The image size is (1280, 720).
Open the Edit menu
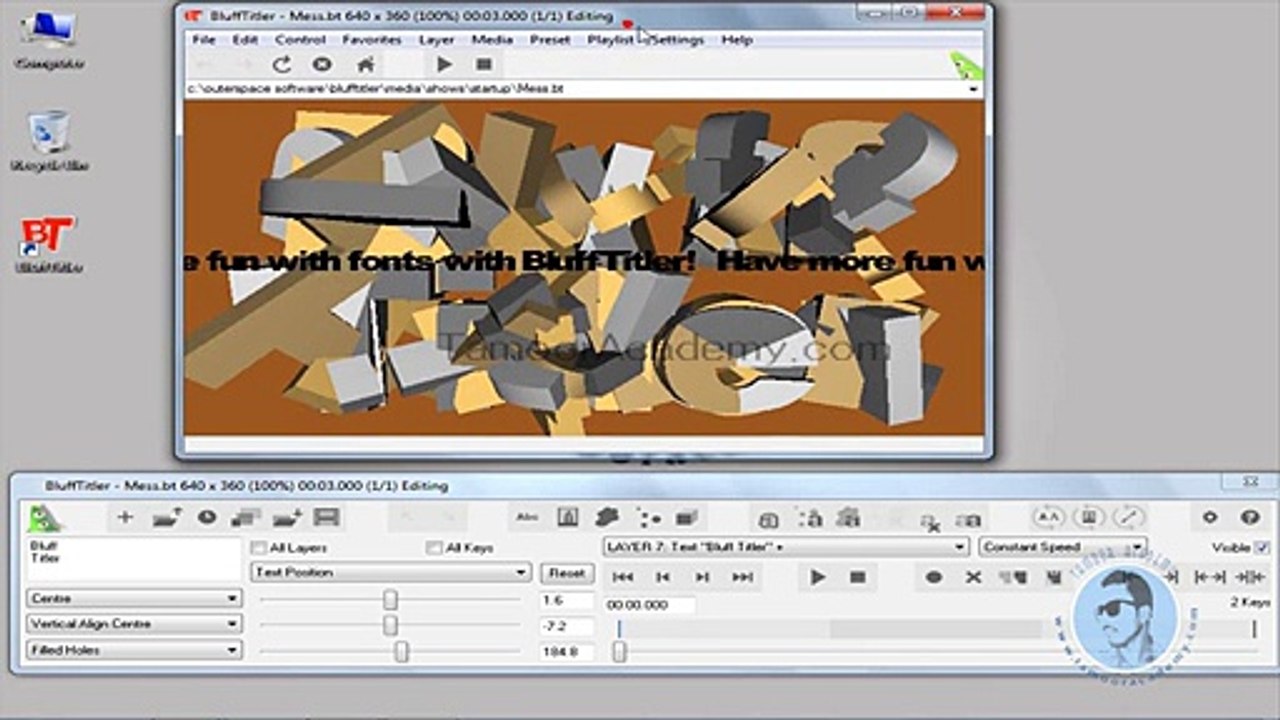pyautogui.click(x=245, y=40)
